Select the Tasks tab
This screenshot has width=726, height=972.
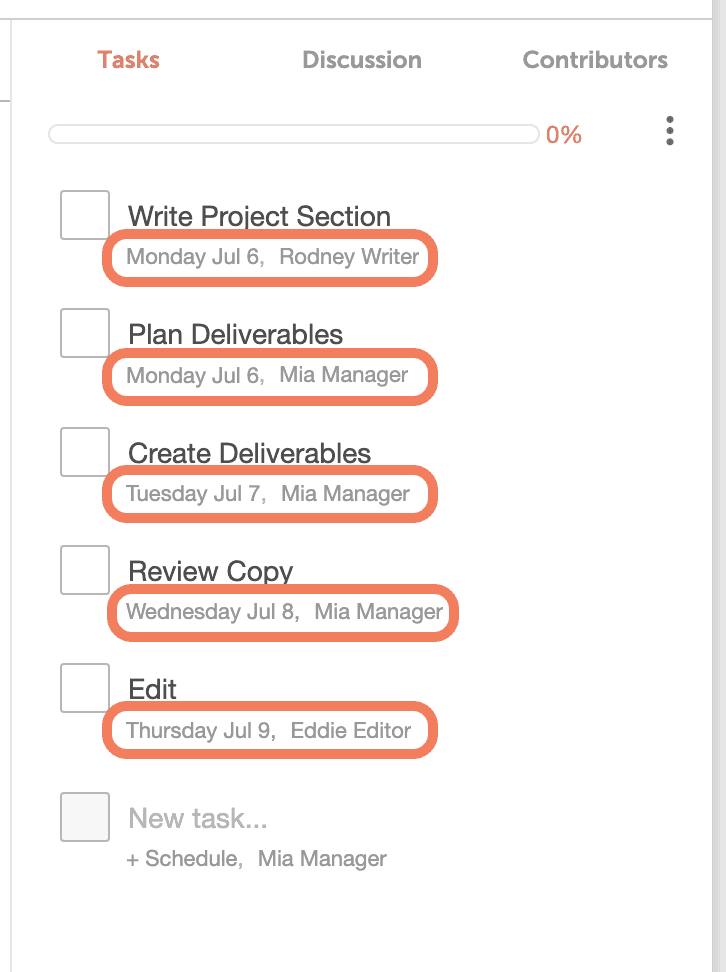tap(128, 60)
